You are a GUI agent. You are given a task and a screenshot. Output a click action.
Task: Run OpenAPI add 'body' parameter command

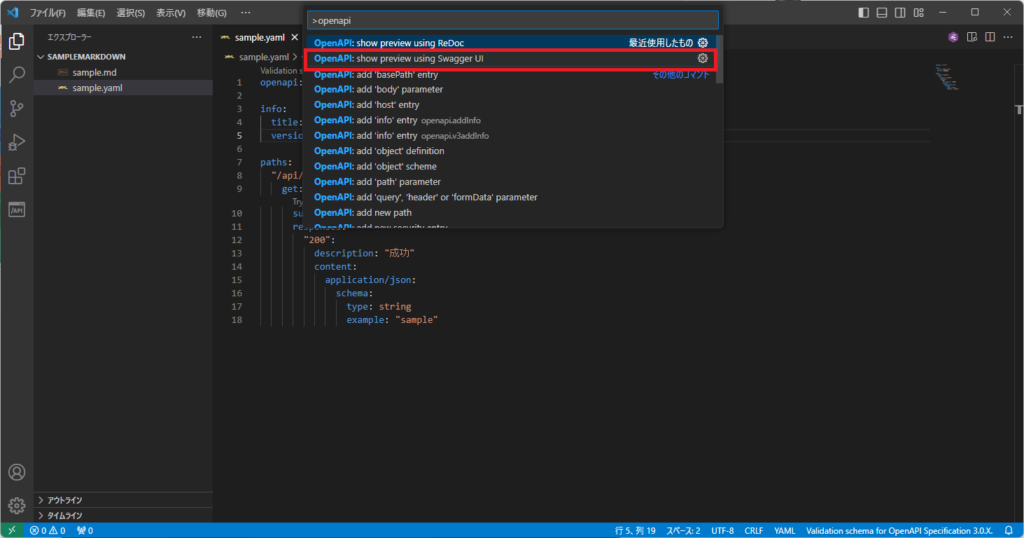pyautogui.click(x=511, y=89)
